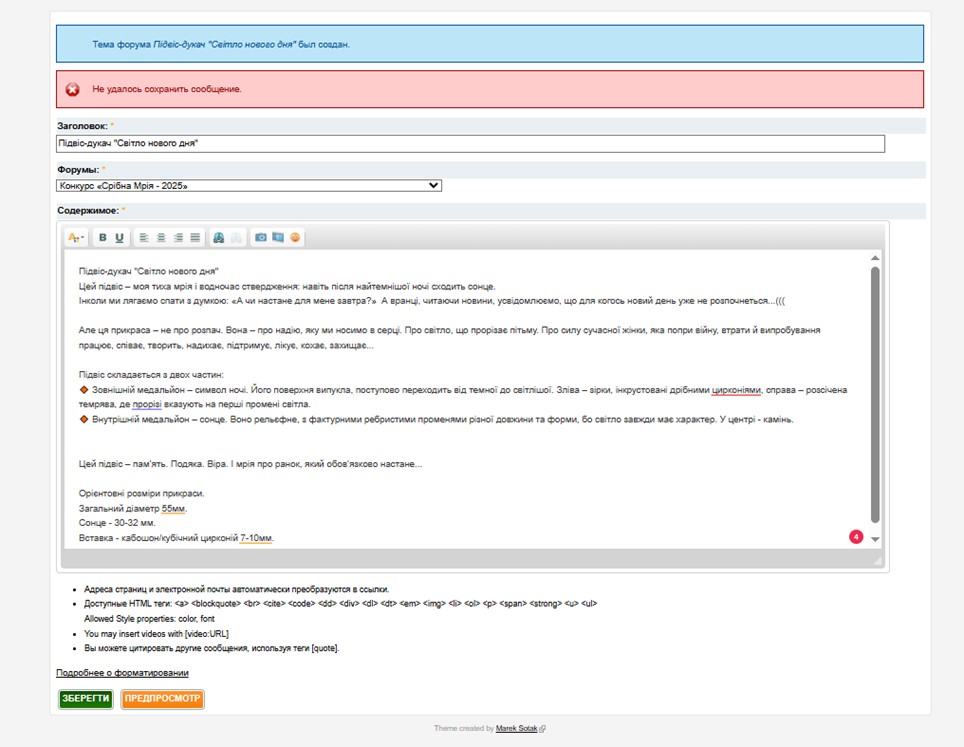The height and width of the screenshot is (747, 964).
Task: Align text to the left
Action: click(x=144, y=238)
